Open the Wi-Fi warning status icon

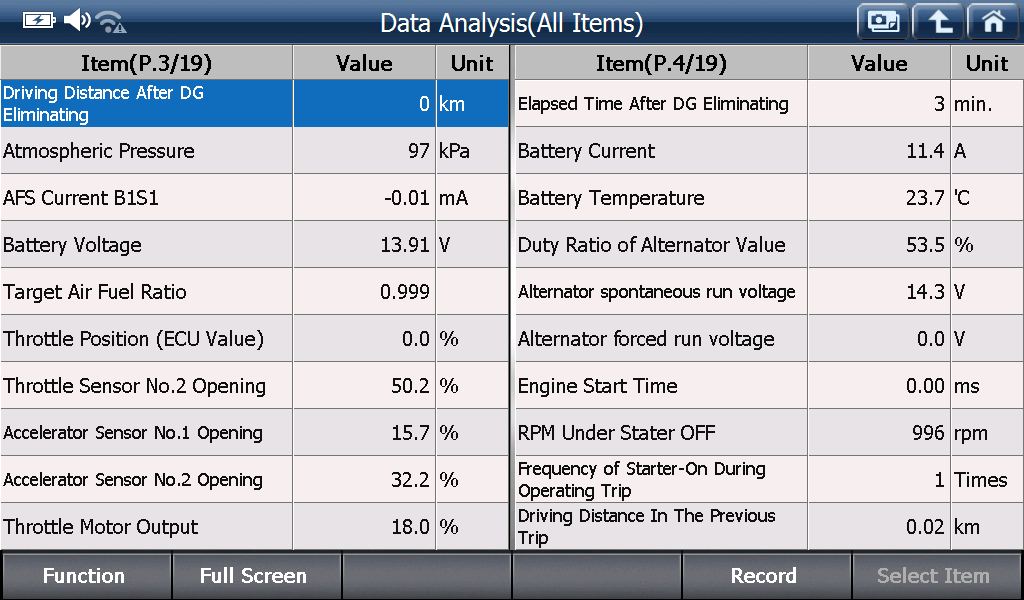(111, 22)
